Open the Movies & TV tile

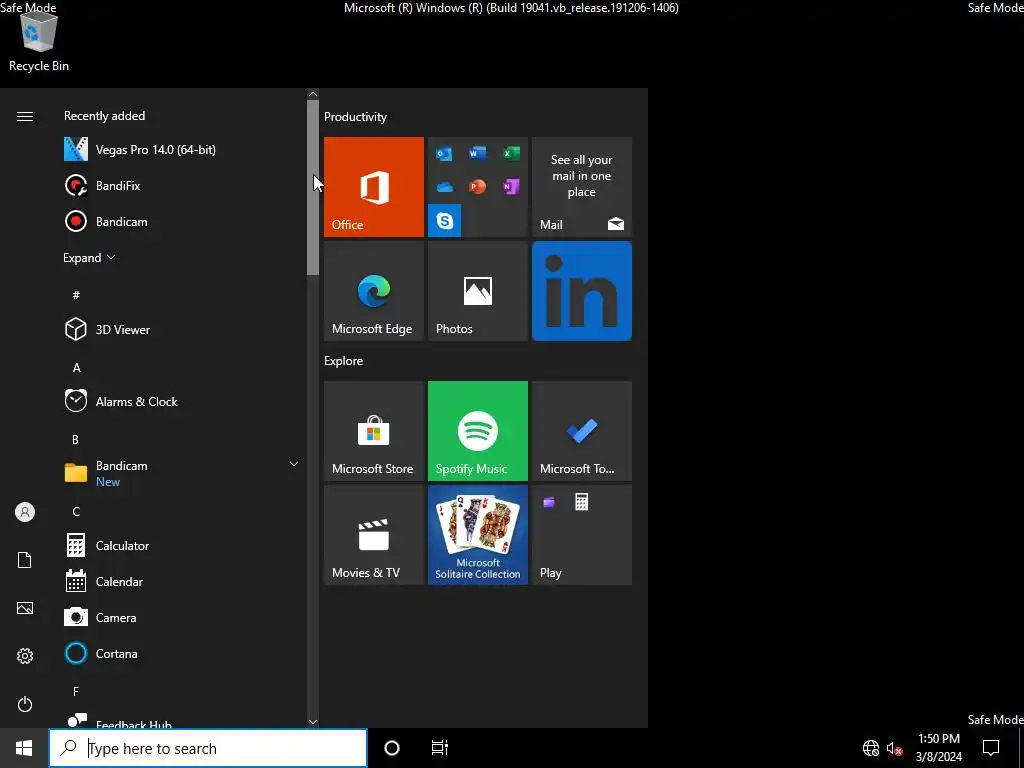374,535
